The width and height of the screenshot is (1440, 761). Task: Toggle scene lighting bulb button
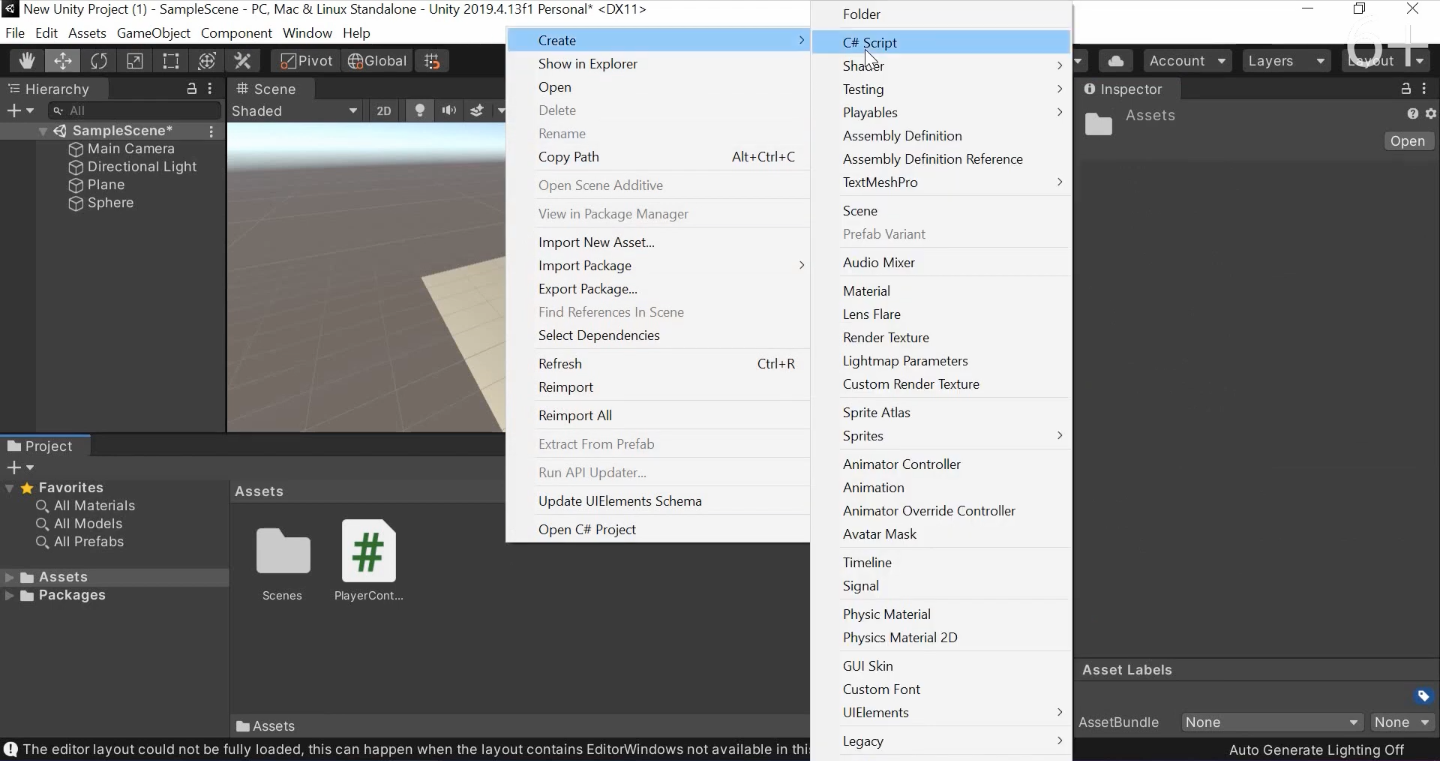coord(420,111)
